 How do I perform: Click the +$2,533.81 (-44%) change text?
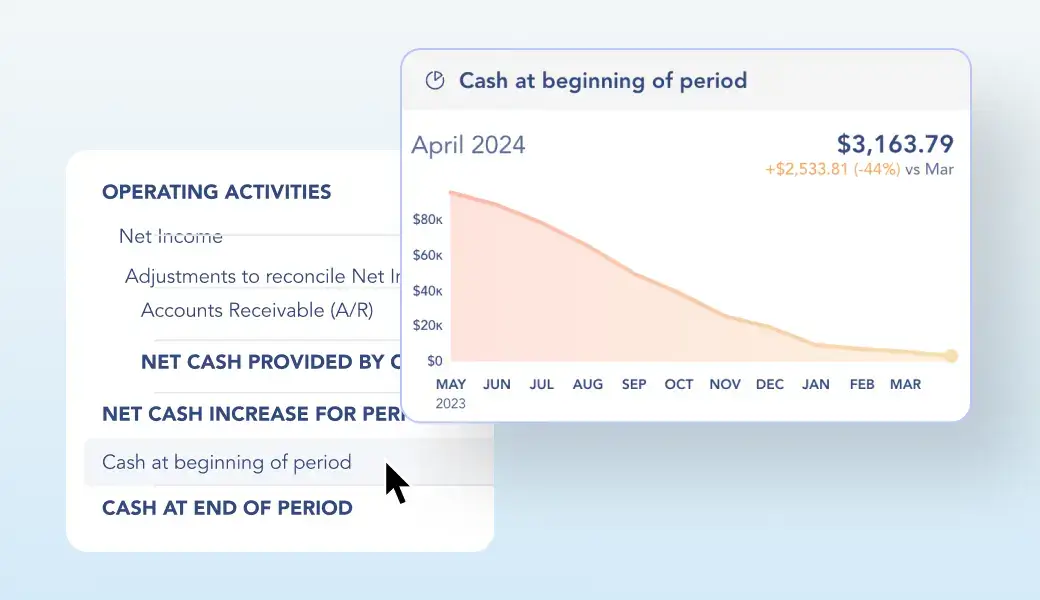[x=832, y=170]
